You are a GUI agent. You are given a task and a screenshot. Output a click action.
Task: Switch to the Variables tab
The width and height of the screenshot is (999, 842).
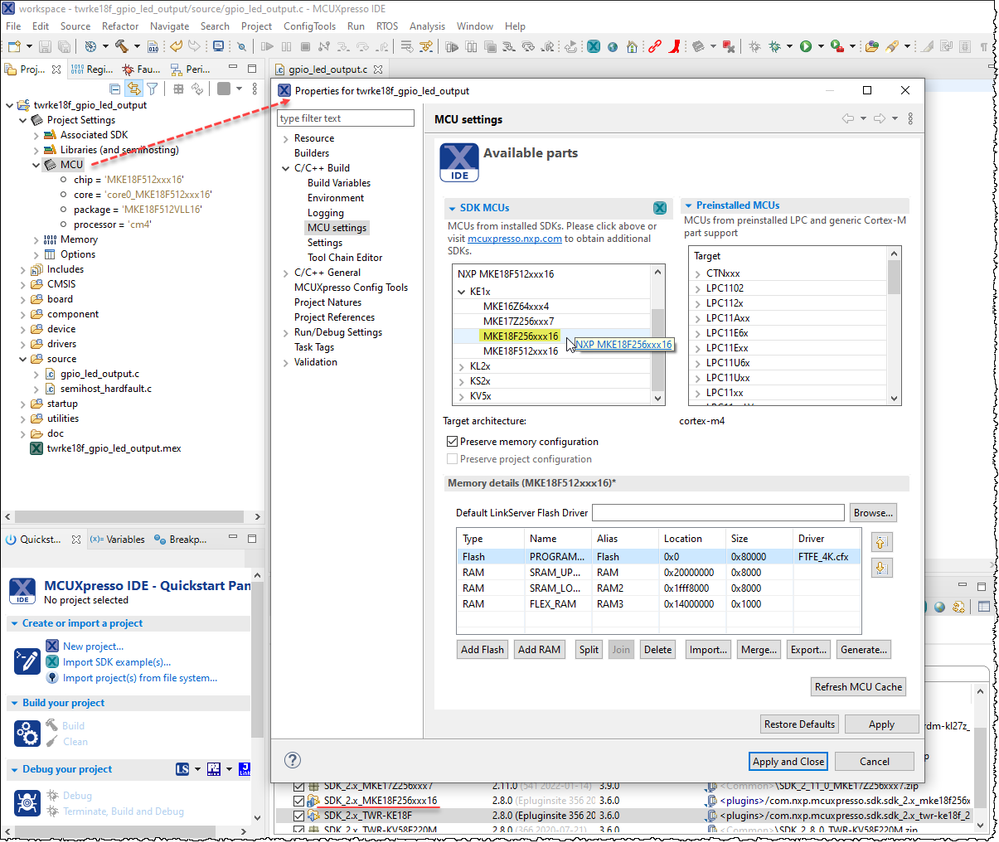tap(118, 539)
